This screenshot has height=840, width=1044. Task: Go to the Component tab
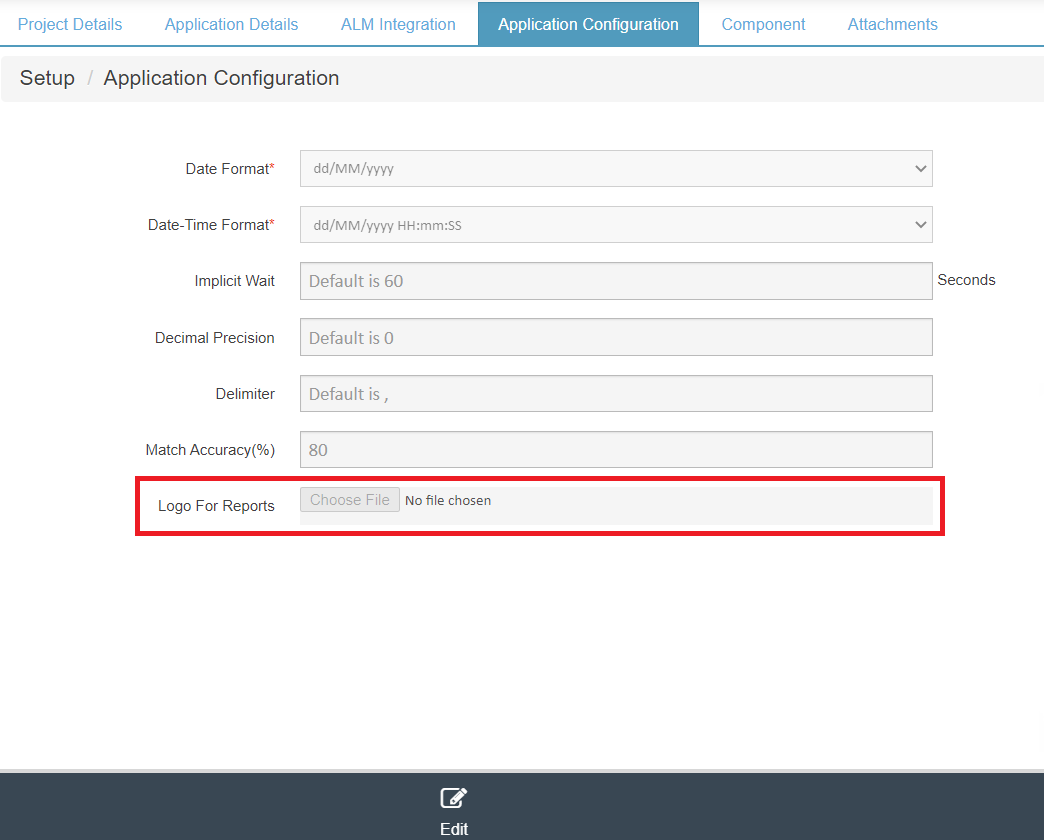(x=763, y=25)
